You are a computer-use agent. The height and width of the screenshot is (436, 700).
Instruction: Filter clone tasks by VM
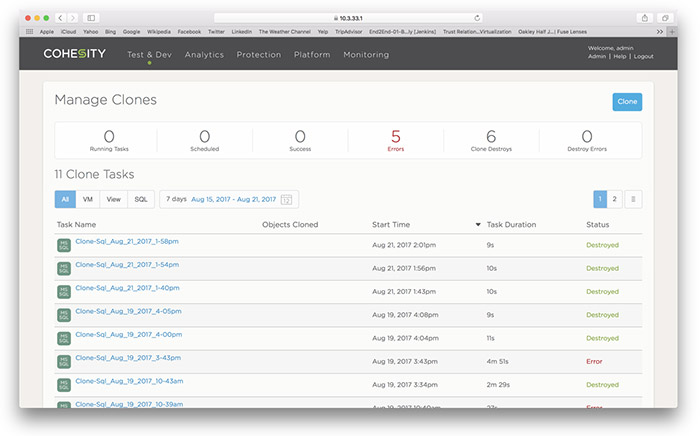coord(88,199)
